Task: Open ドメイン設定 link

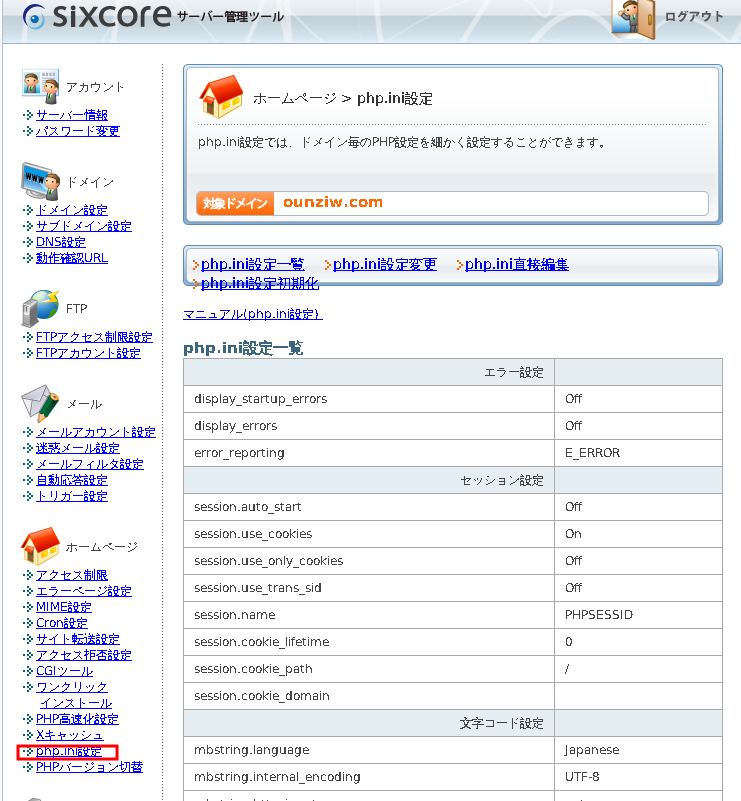Action: [x=72, y=210]
